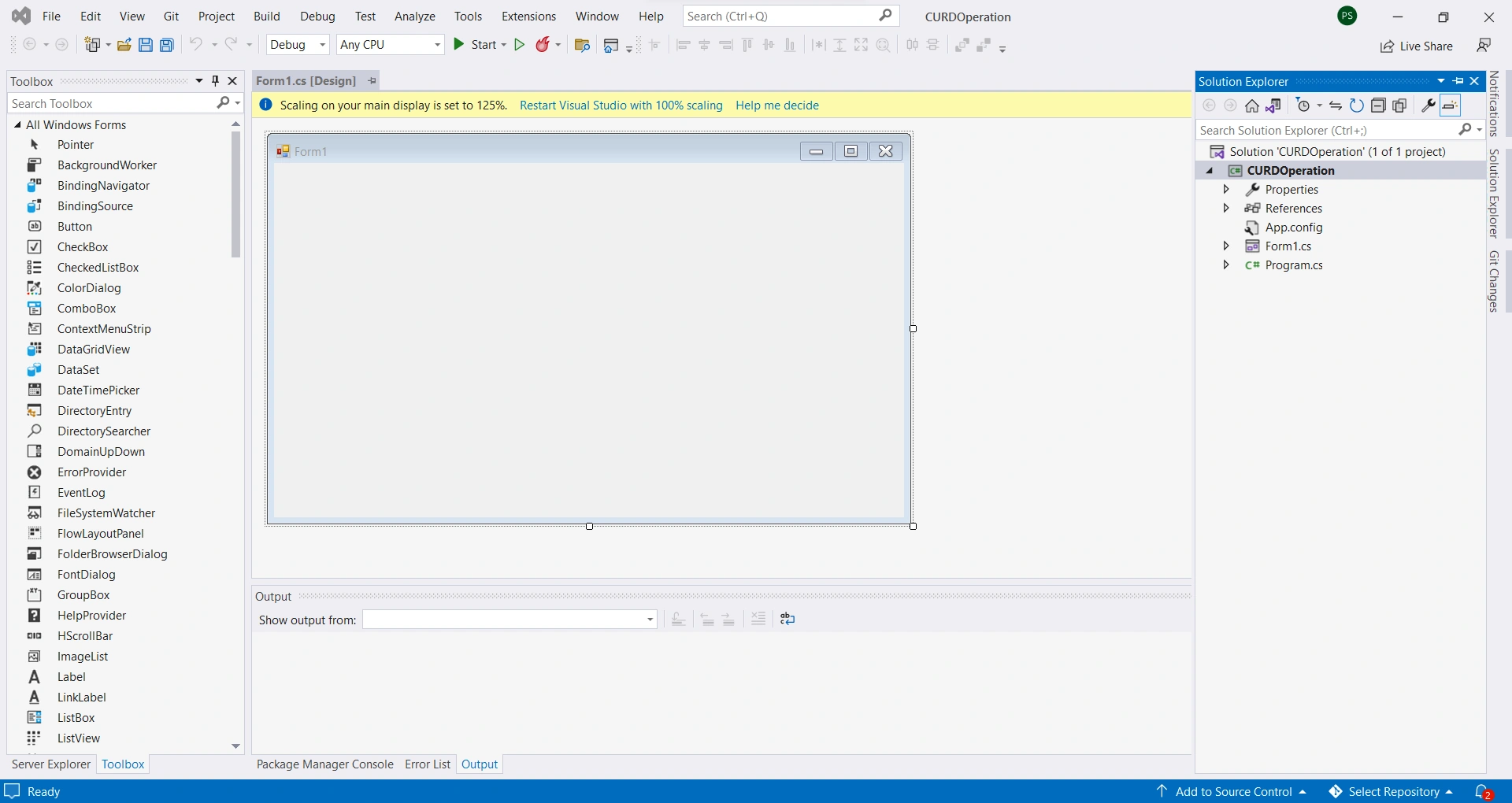Screen dimensions: 1512x803
Task: Click the Refresh icon in Solution Explorer
Action: click(x=1356, y=105)
